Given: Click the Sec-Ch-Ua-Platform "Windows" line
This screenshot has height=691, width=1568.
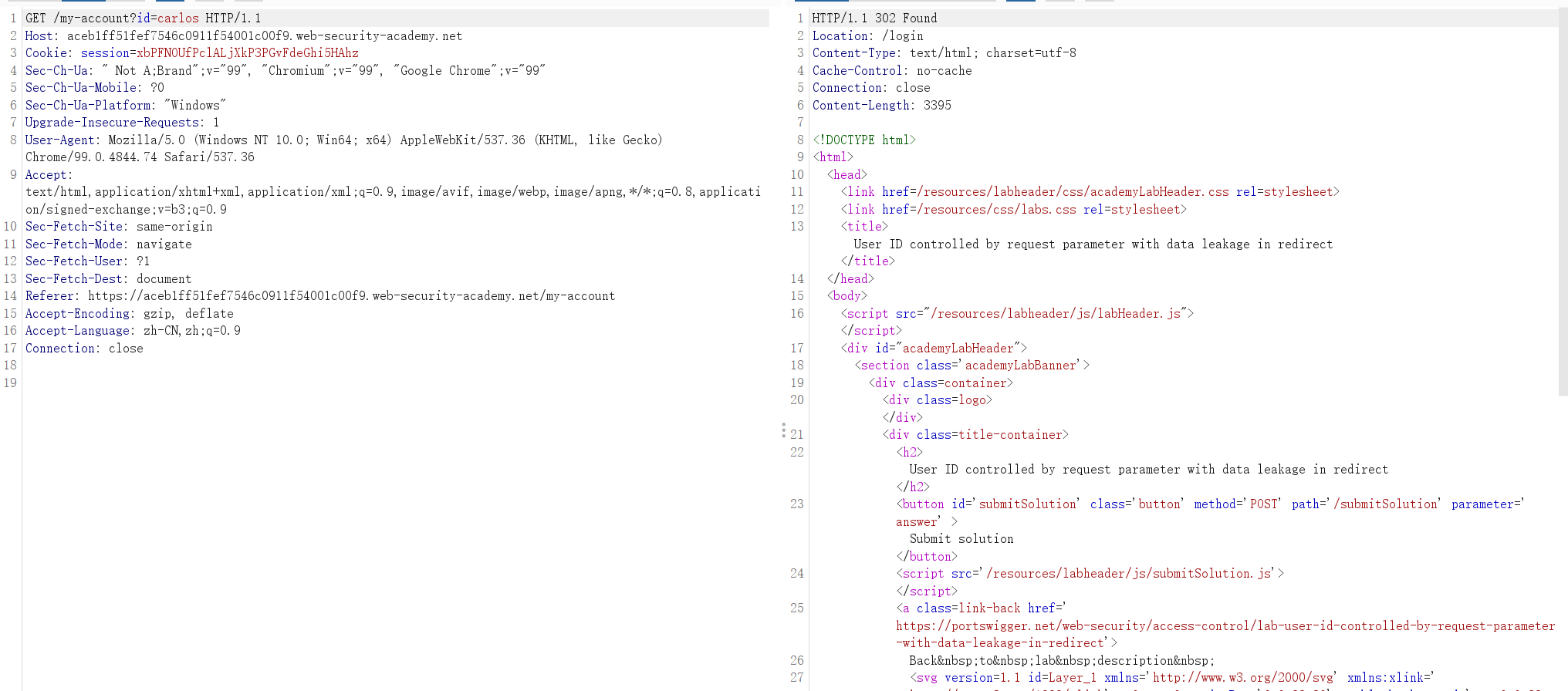Looking at the screenshot, I should [x=126, y=105].
